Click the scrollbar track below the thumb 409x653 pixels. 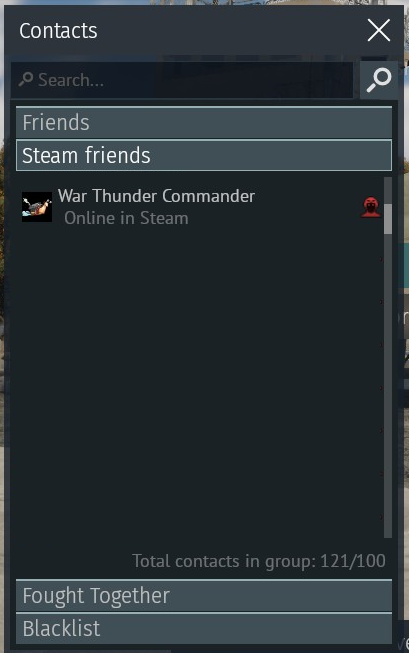(388, 385)
